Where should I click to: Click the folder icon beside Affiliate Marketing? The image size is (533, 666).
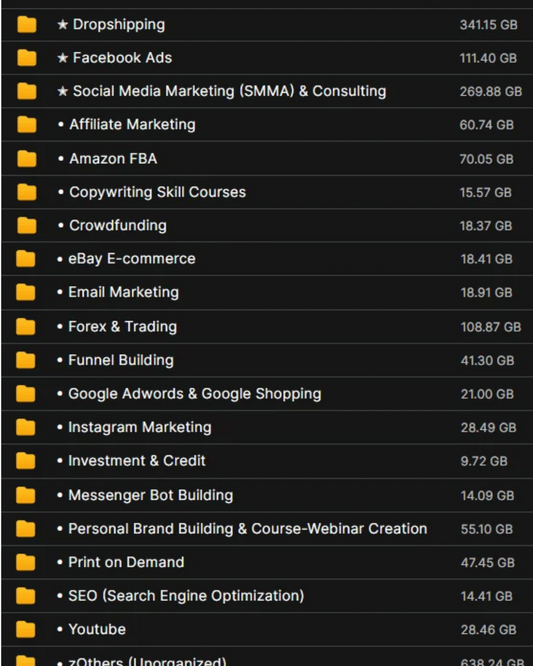(27, 125)
